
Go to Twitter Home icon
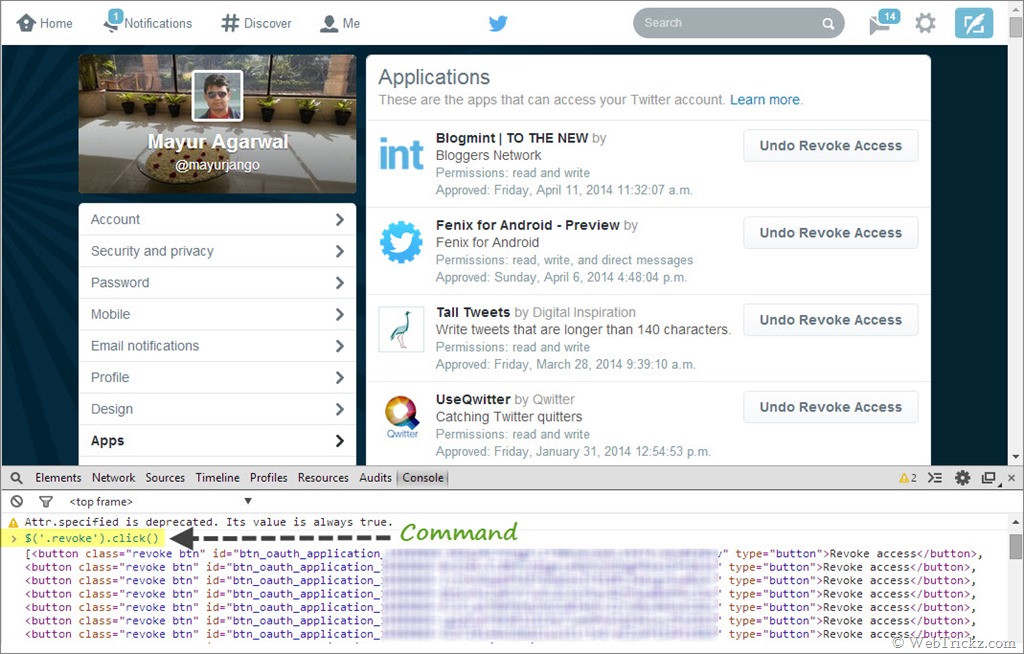[x=26, y=24]
